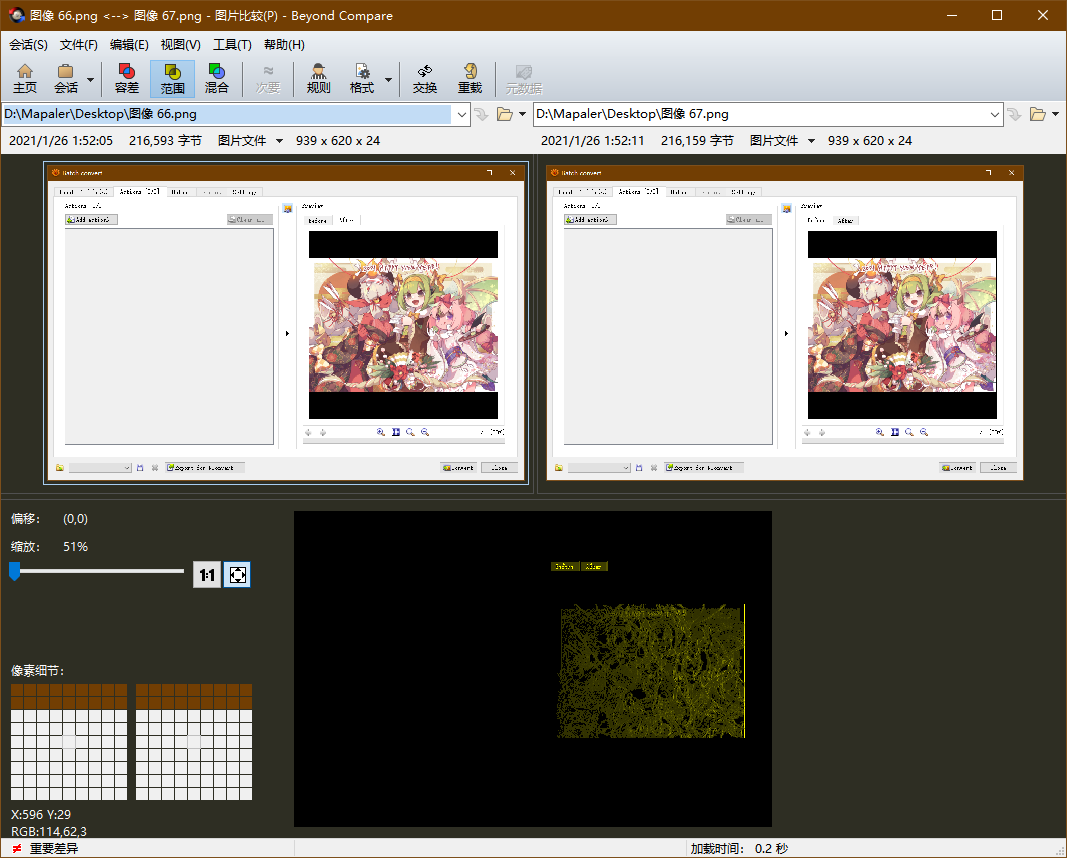
Task: Open the 规则 rules toolbar icon
Action: (x=318, y=78)
